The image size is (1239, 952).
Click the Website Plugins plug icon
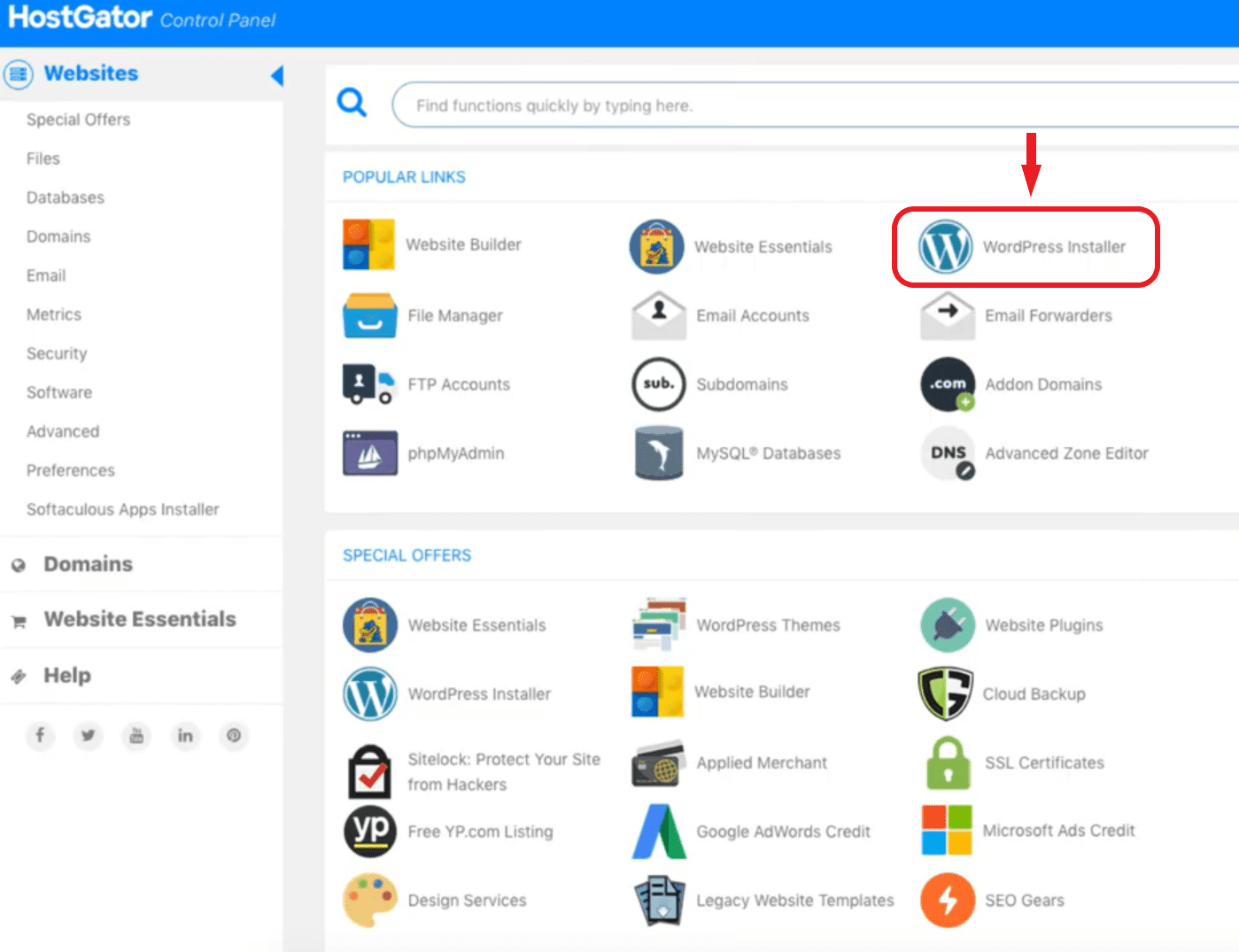click(948, 625)
